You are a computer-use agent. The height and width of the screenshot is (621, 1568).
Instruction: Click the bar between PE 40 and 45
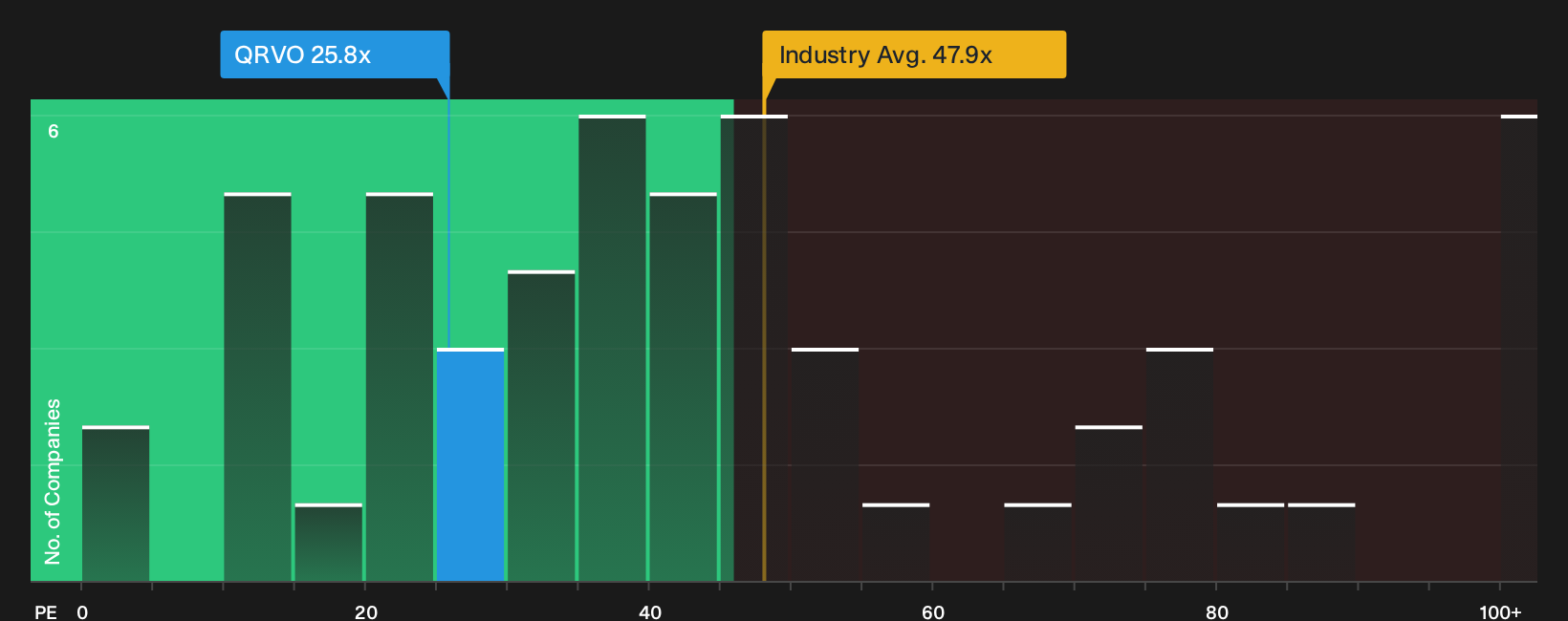coord(683,387)
